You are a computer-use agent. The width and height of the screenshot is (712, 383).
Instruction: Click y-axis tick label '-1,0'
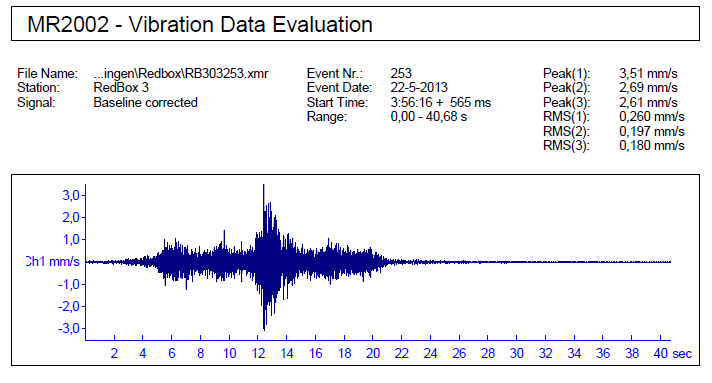click(x=69, y=284)
